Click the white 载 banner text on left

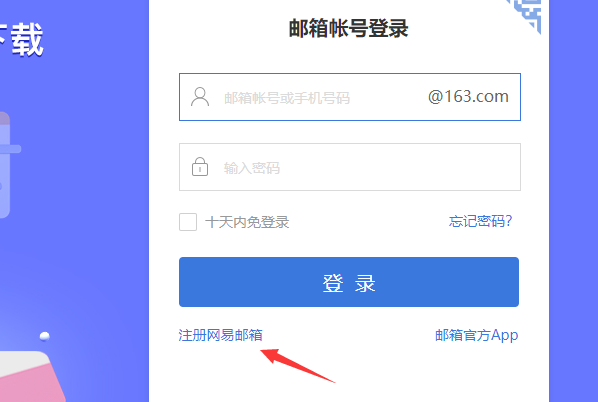[x=27, y=40]
